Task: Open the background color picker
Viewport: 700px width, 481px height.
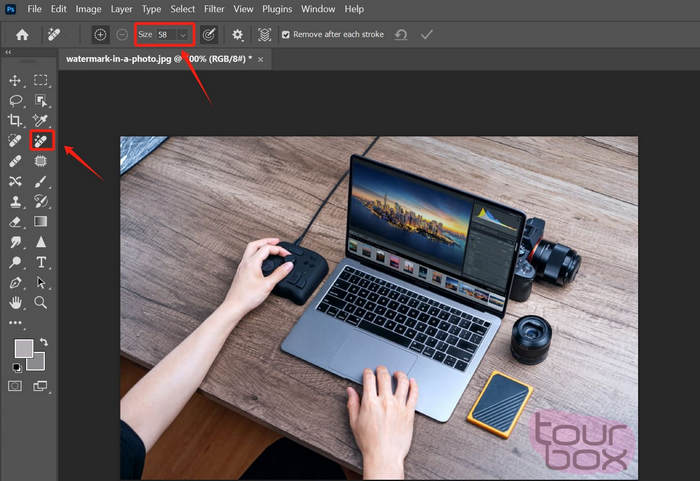Action: [38, 364]
